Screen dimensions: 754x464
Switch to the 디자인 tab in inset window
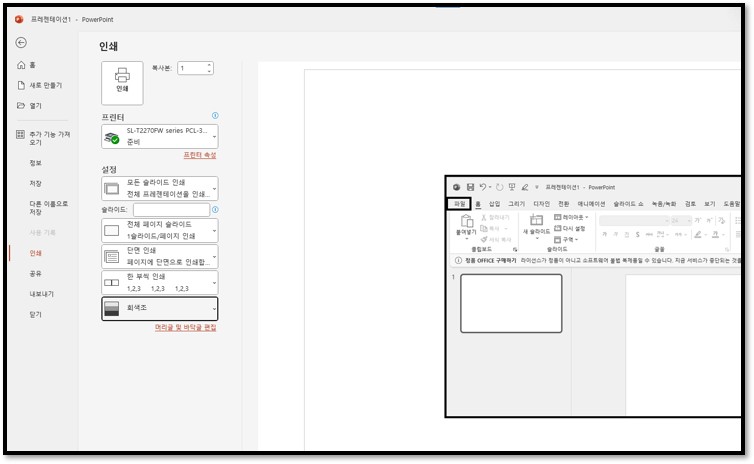point(541,204)
